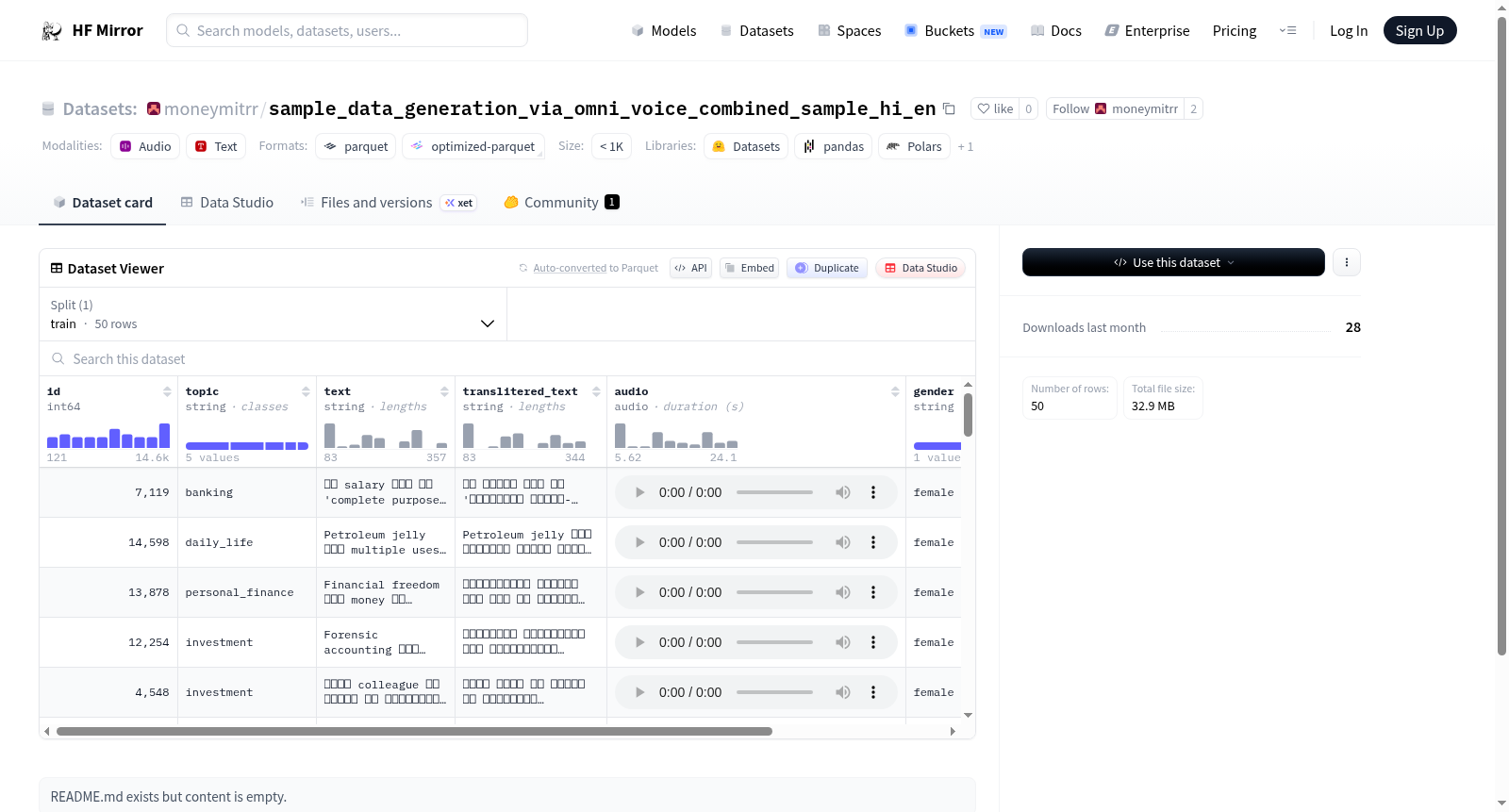This screenshot has width=1509, height=812.
Task: Expand the Split train dropdown
Action: tap(274, 314)
